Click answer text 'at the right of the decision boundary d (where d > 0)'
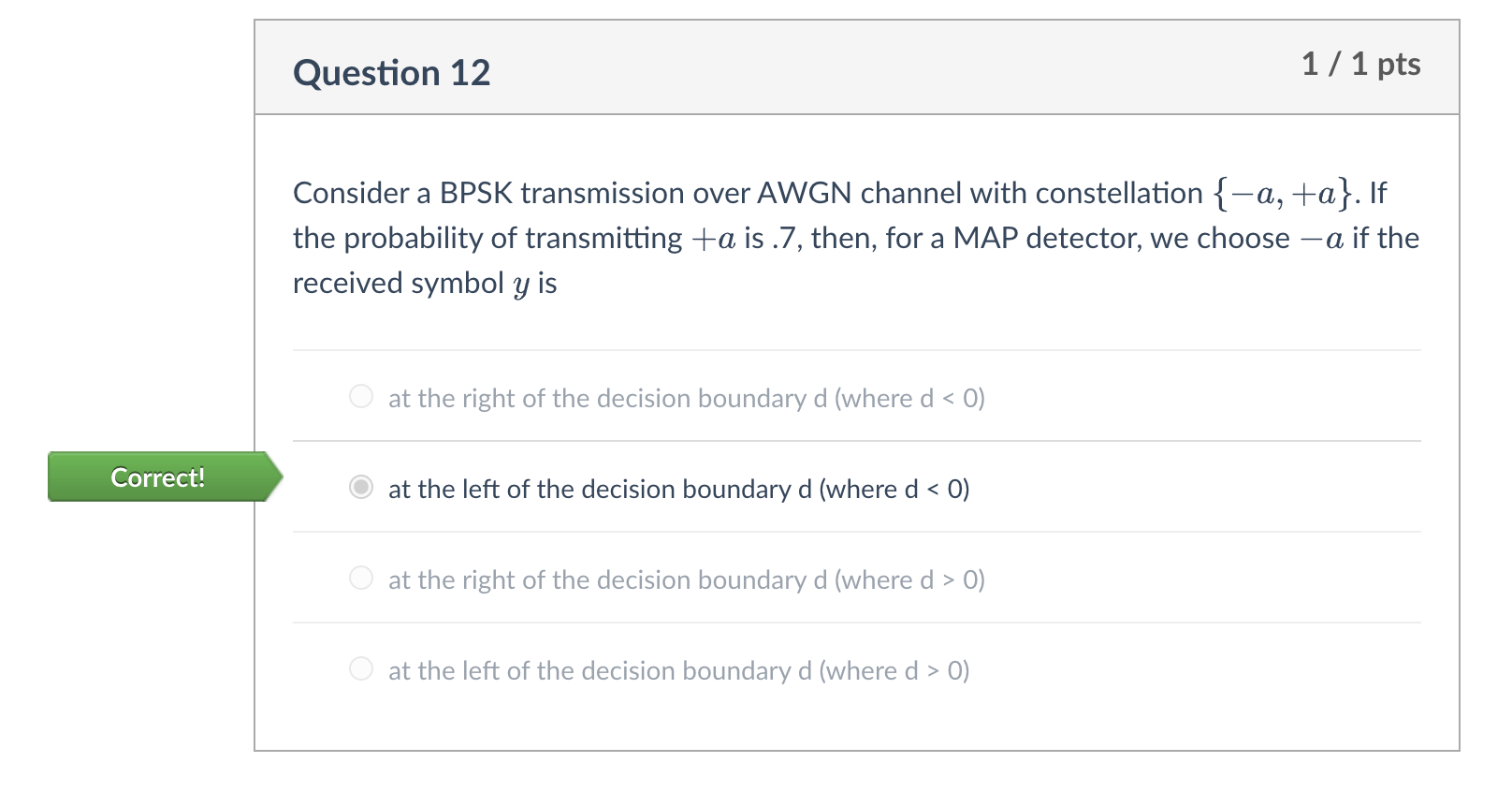1512x792 pixels. coord(687,580)
